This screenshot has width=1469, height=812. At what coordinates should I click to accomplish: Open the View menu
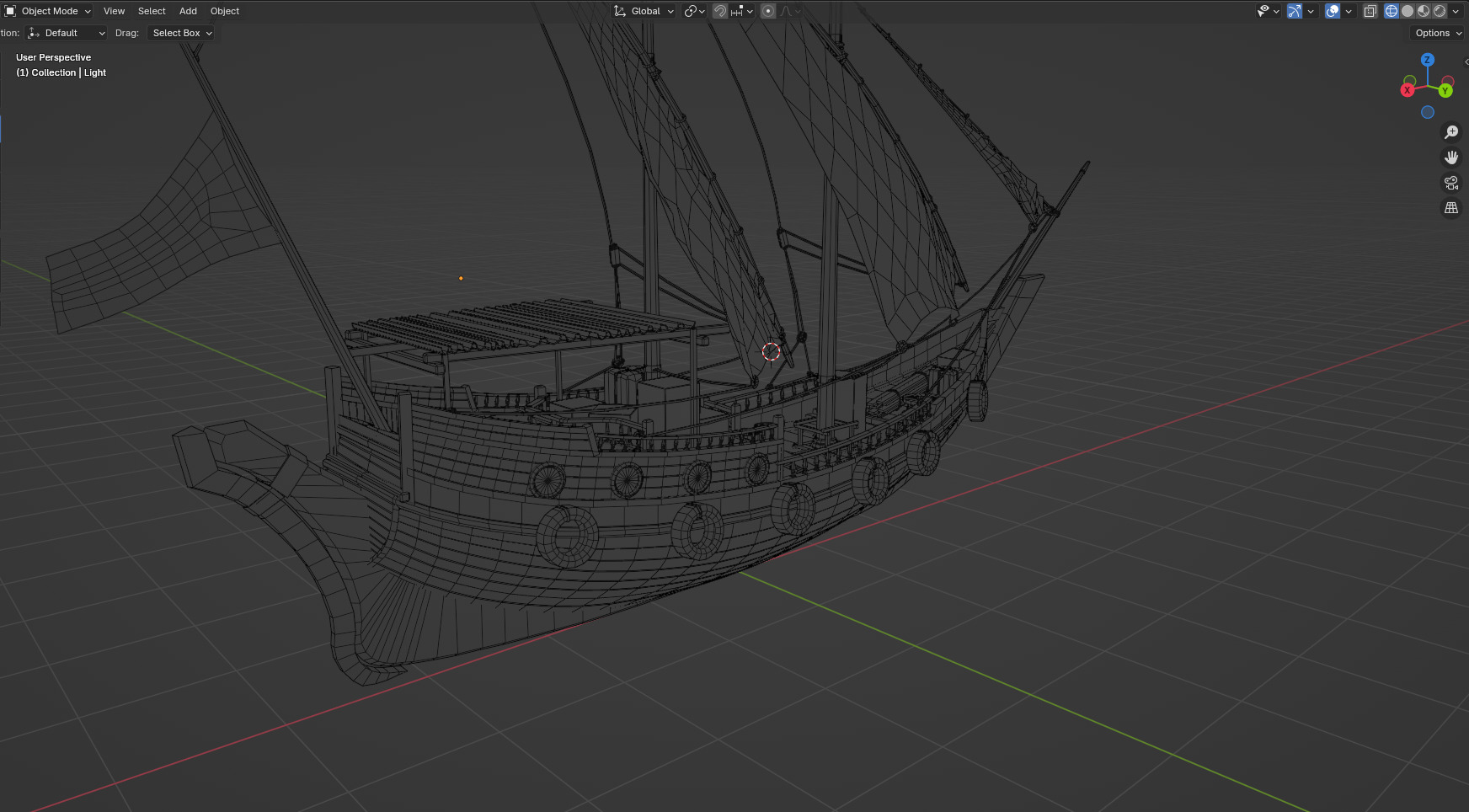coord(114,11)
